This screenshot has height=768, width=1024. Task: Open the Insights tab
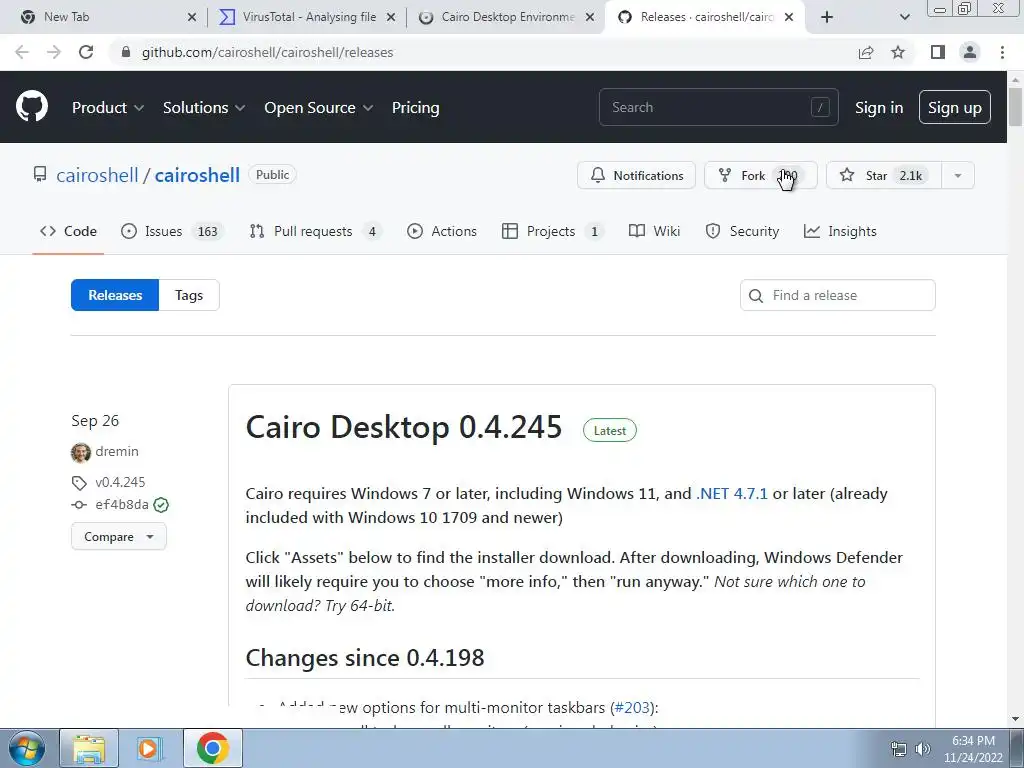[840, 231]
